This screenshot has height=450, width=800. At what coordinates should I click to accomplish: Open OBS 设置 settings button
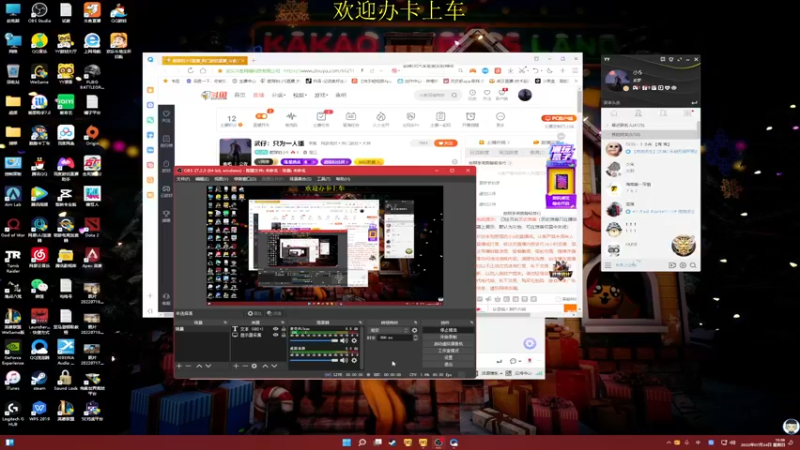click(448, 357)
